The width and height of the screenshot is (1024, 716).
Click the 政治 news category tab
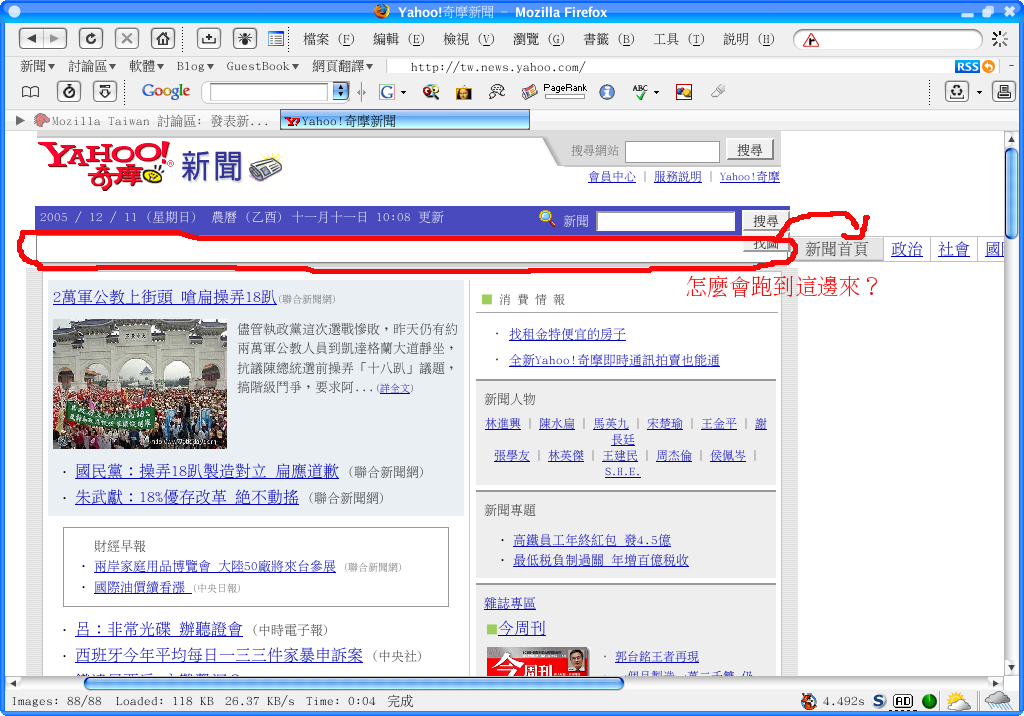(x=906, y=249)
